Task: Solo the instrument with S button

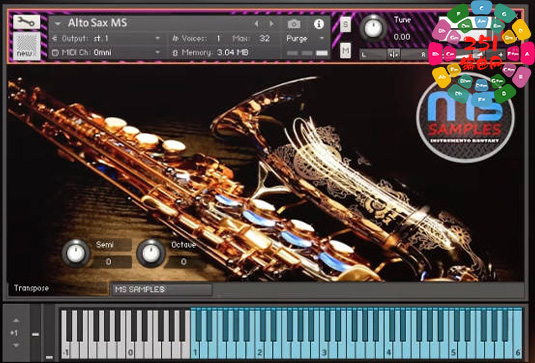Action: [x=345, y=25]
